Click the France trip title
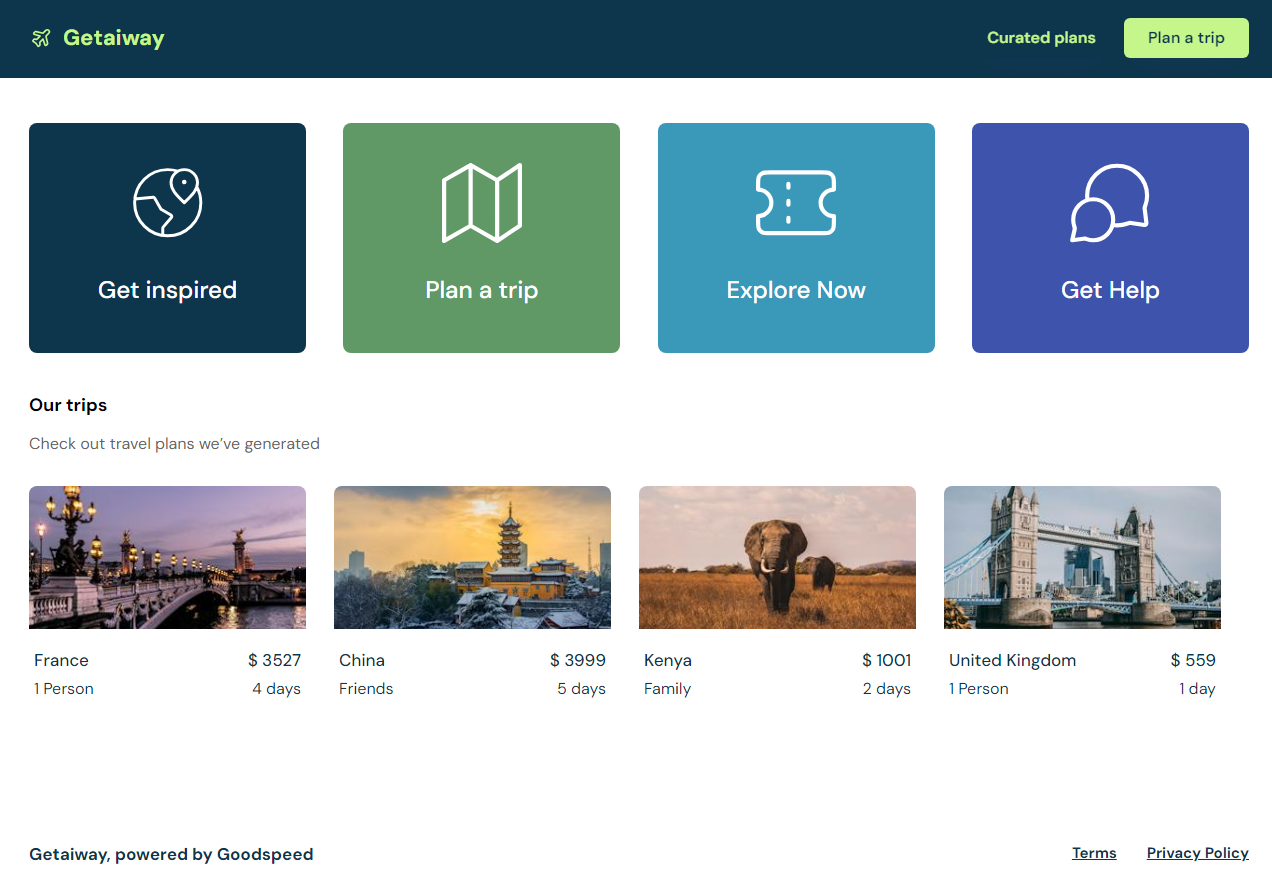The width and height of the screenshot is (1272, 890). (61, 660)
